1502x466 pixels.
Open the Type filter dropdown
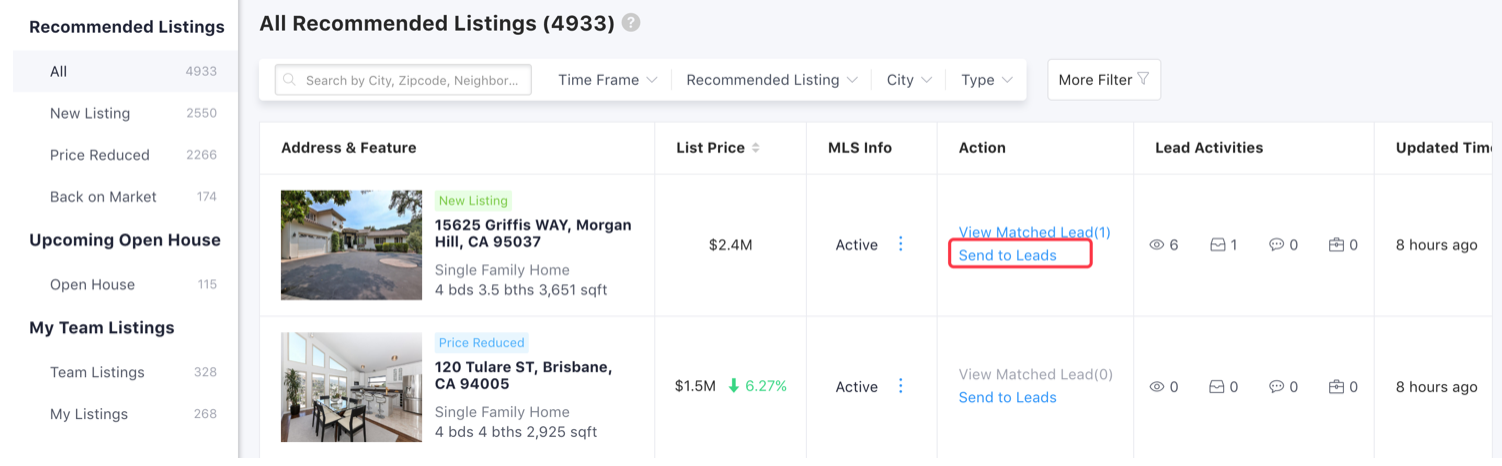pyautogui.click(x=986, y=80)
